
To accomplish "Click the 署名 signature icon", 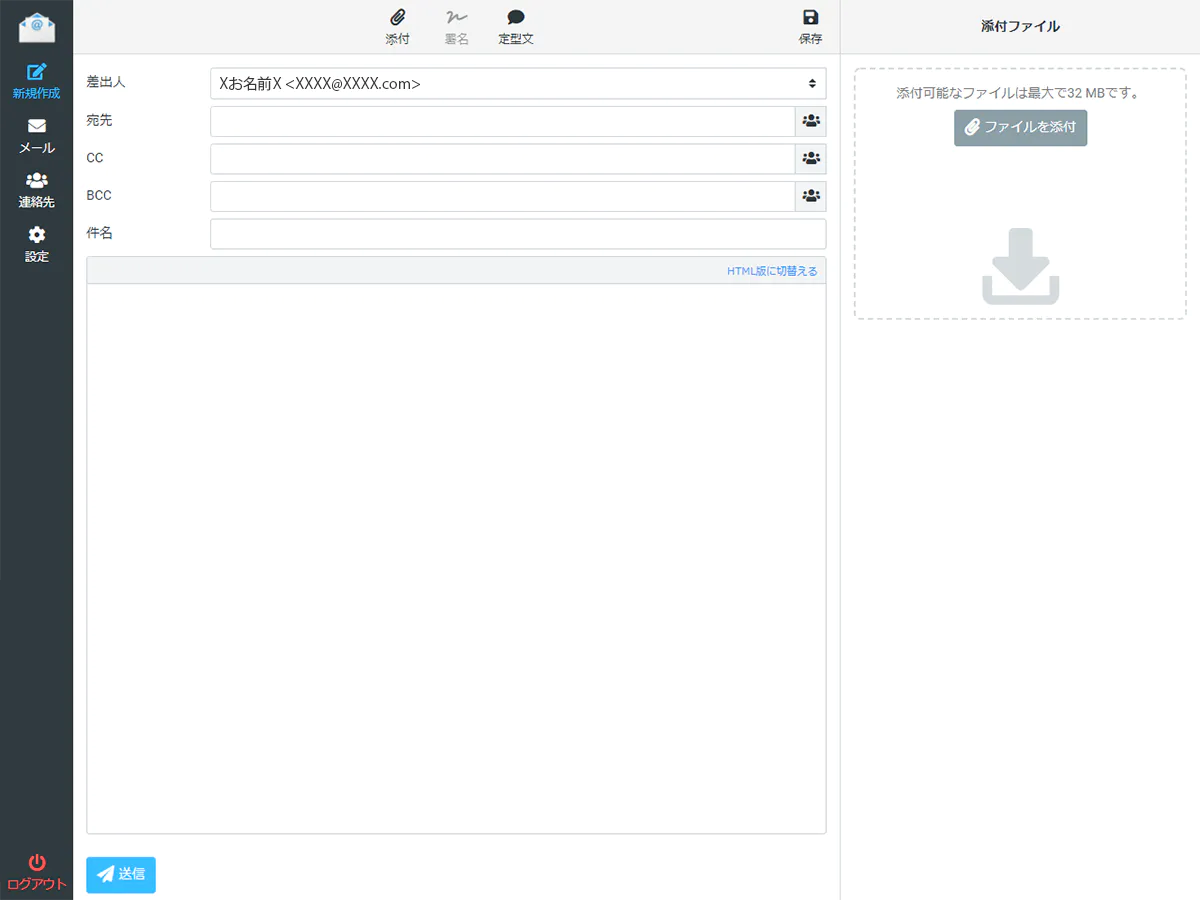I will [x=456, y=18].
